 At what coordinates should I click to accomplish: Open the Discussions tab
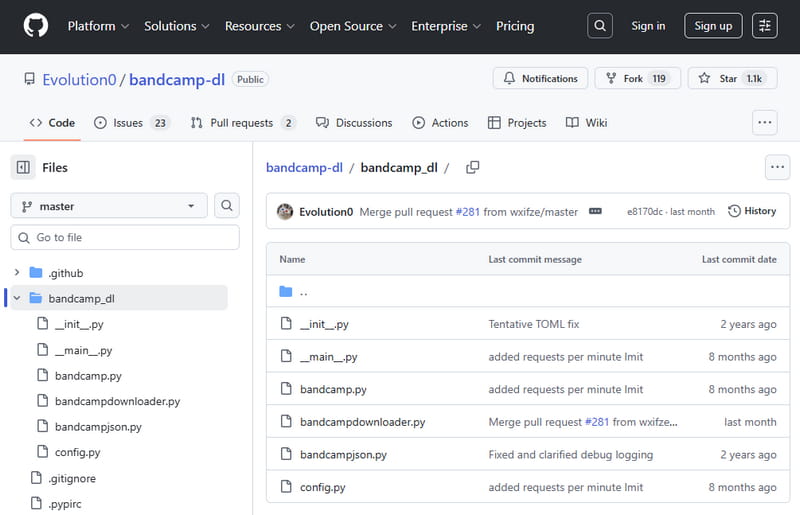pos(354,122)
